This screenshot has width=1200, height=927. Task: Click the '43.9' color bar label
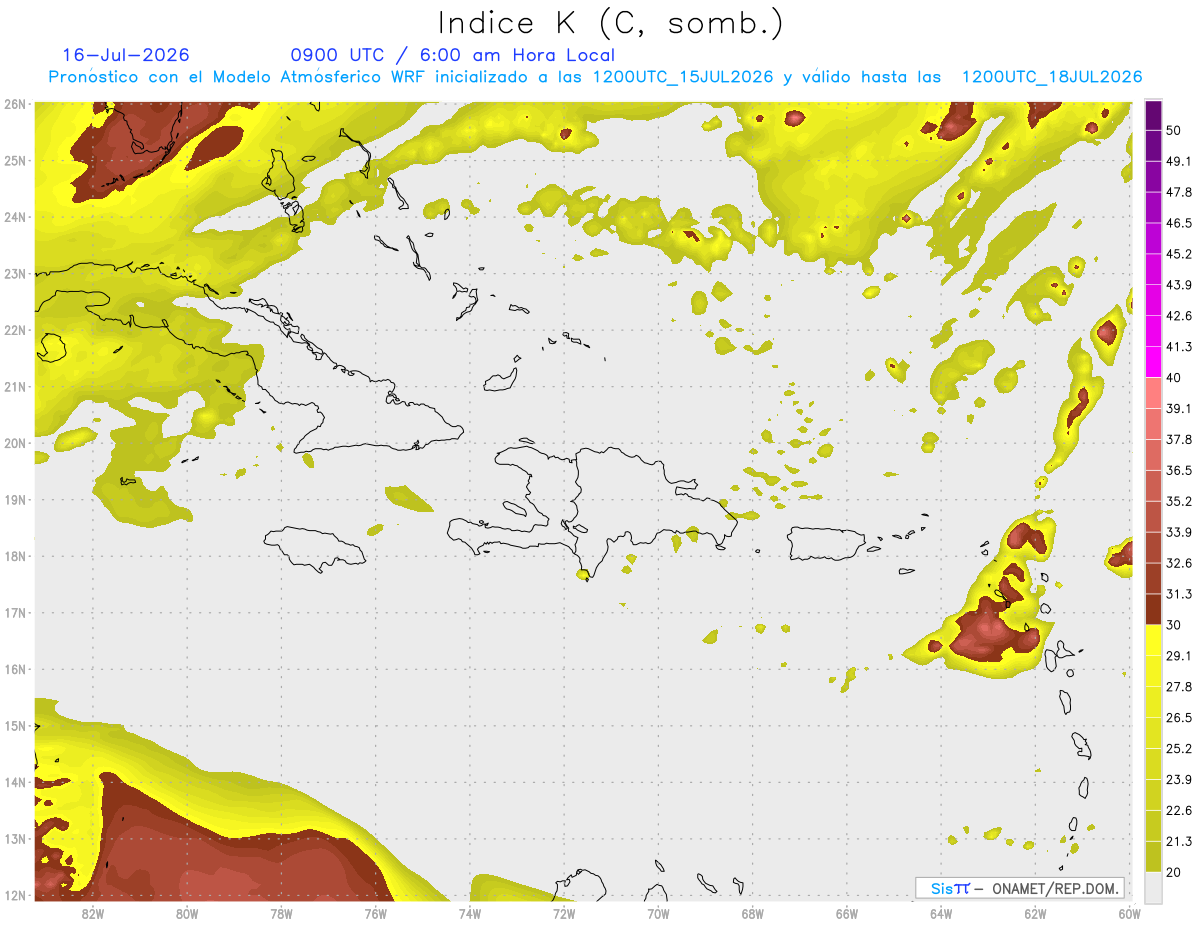click(1179, 285)
